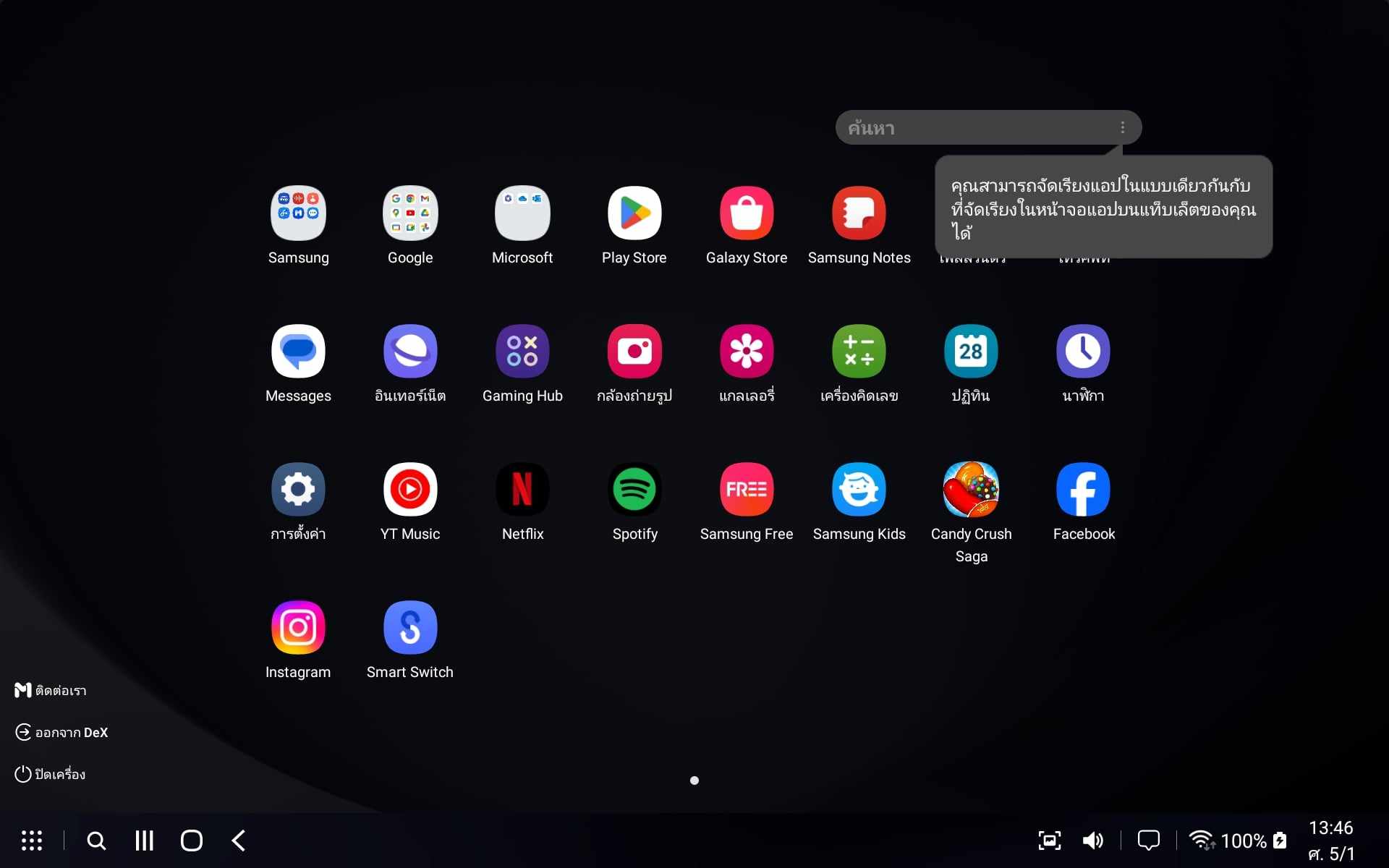Launch Netflix
Image resolution: width=1389 pixels, height=868 pixels.
[x=522, y=490]
